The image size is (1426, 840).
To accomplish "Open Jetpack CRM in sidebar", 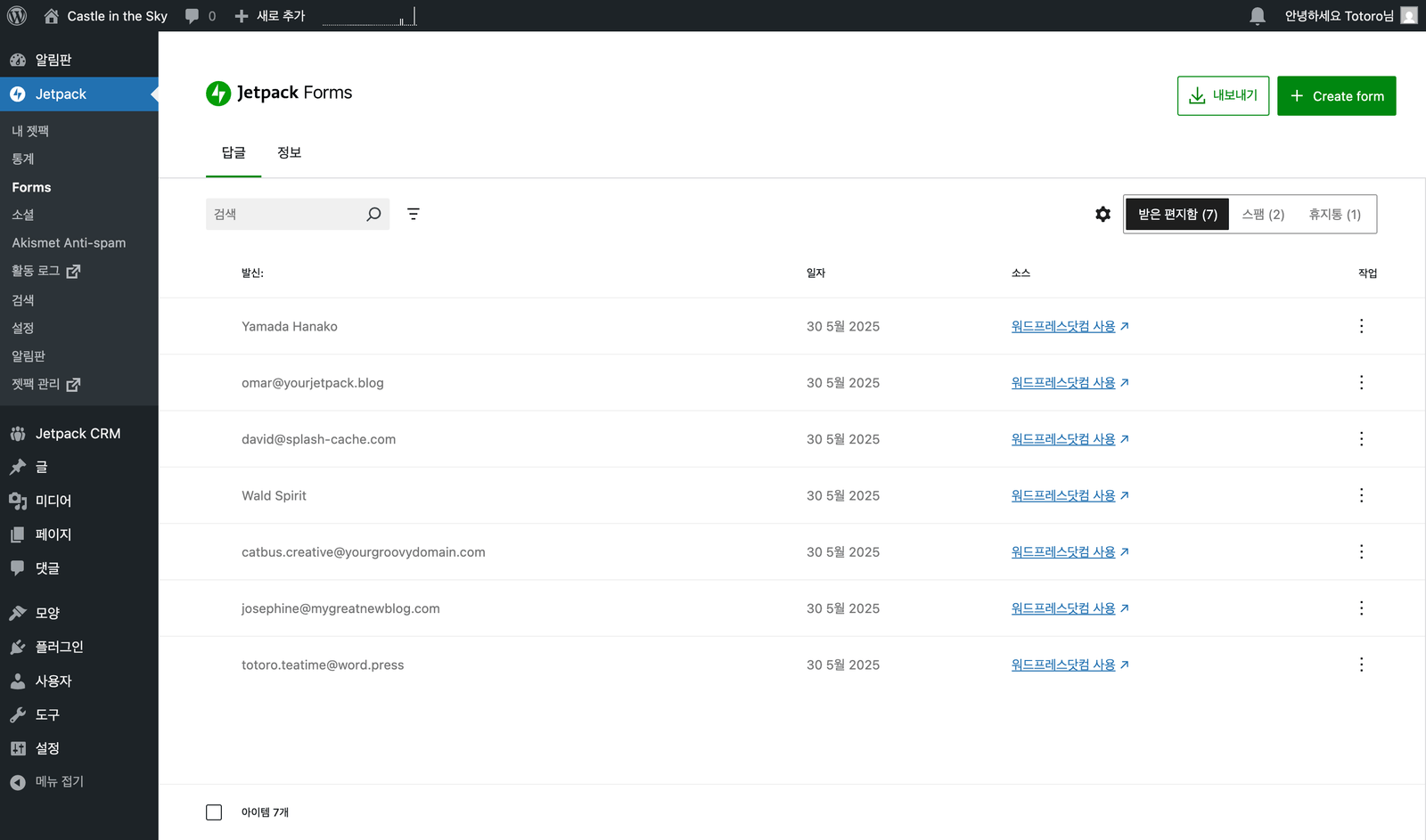I will click(78, 434).
